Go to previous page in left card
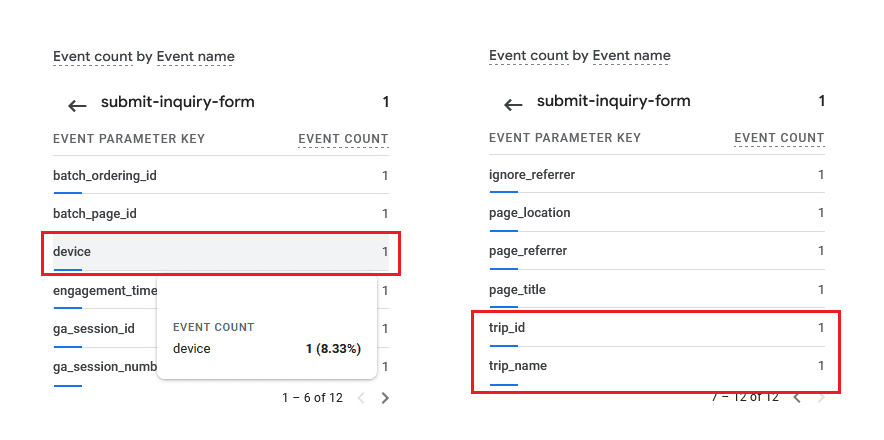The height and width of the screenshot is (440, 884). coord(361,398)
